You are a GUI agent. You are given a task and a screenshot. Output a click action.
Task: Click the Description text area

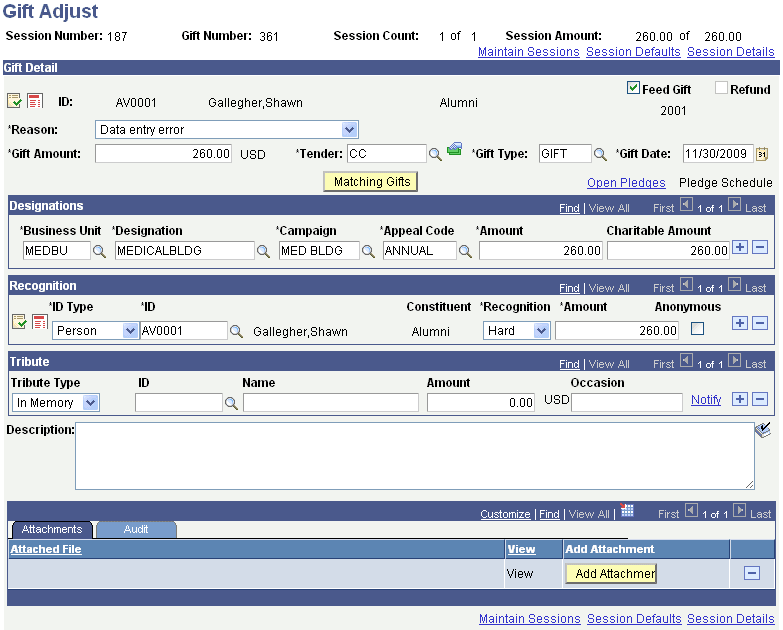coord(415,456)
